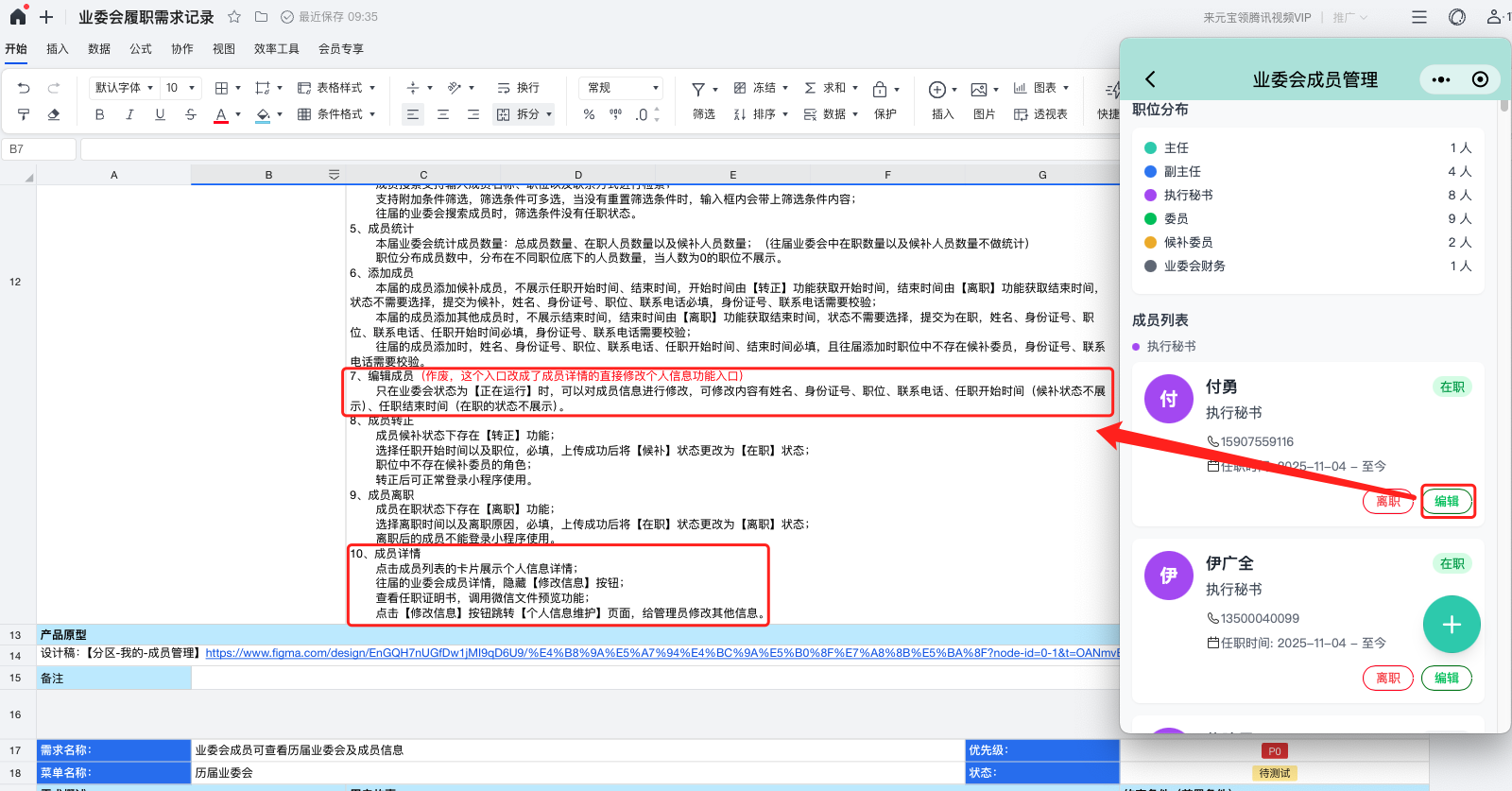The width and height of the screenshot is (1512, 791).
Task: Open the move-to-folder icon beside title
Action: 262,17
